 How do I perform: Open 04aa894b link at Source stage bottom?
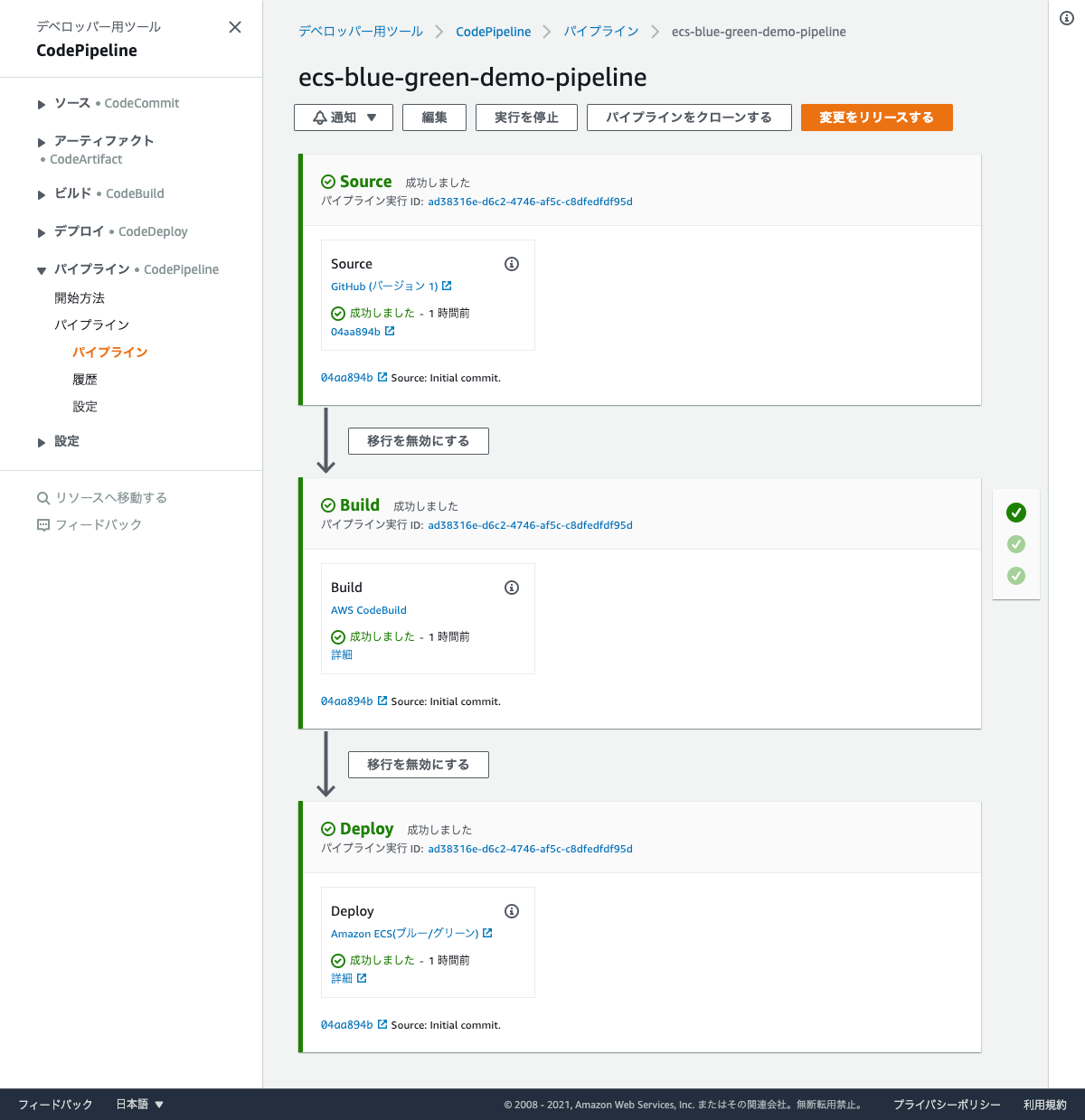(x=347, y=378)
